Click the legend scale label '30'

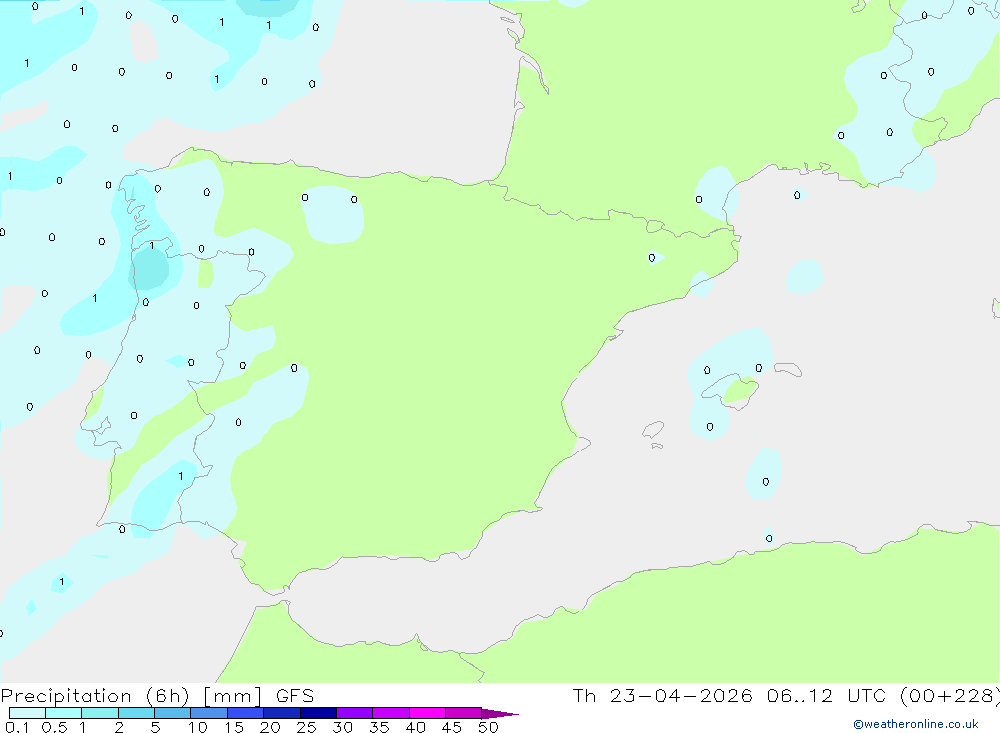343,727
